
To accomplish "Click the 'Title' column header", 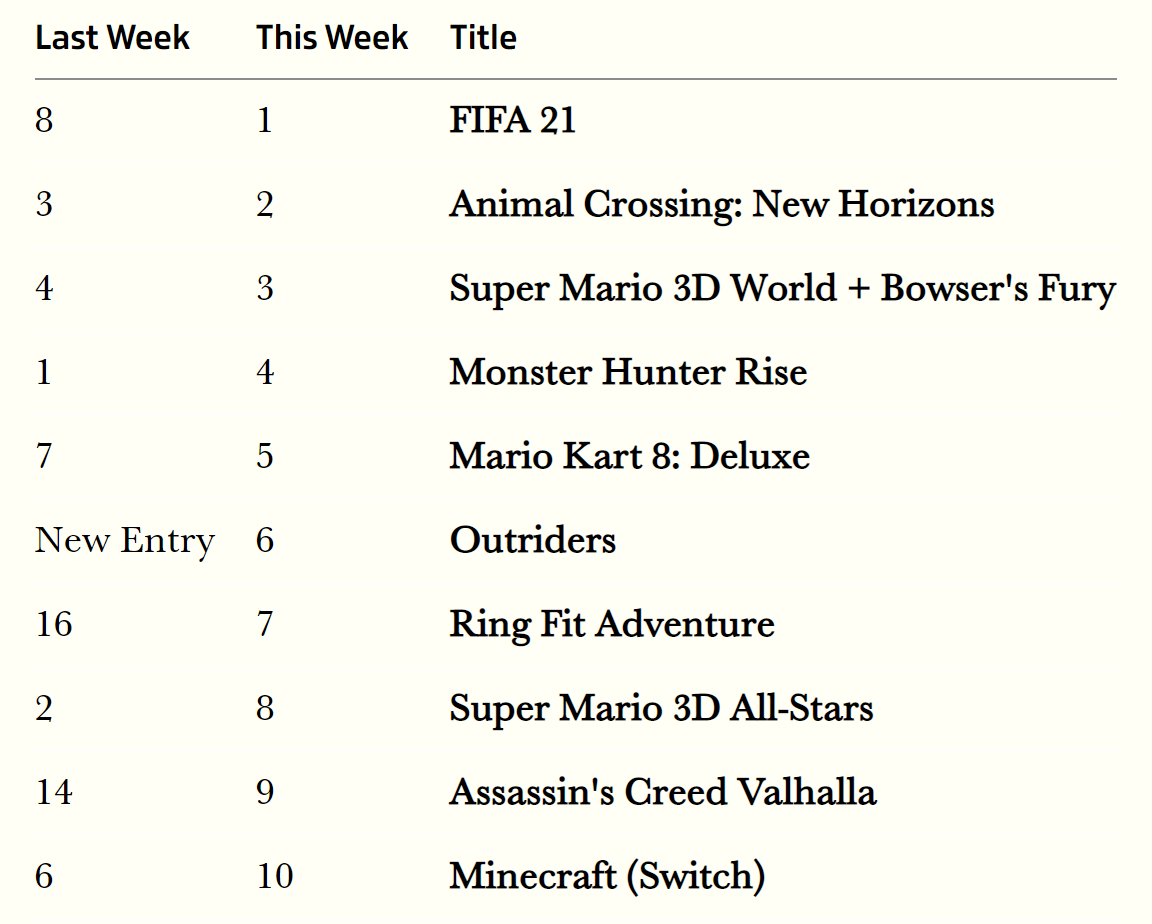I will click(483, 37).
